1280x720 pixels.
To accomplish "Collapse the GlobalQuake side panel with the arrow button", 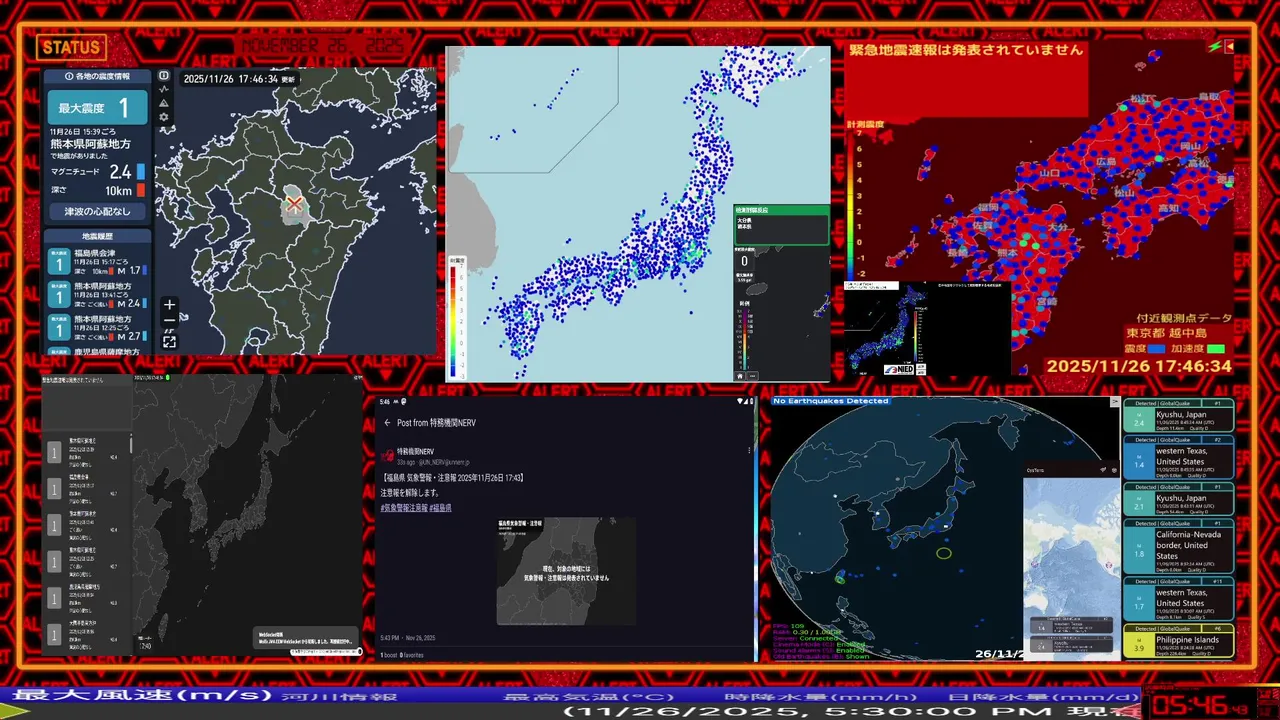I will pyautogui.click(x=1115, y=402).
